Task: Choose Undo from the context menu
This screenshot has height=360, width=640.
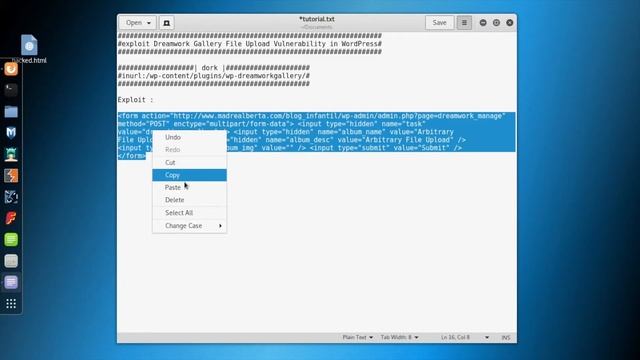Action: click(189, 137)
